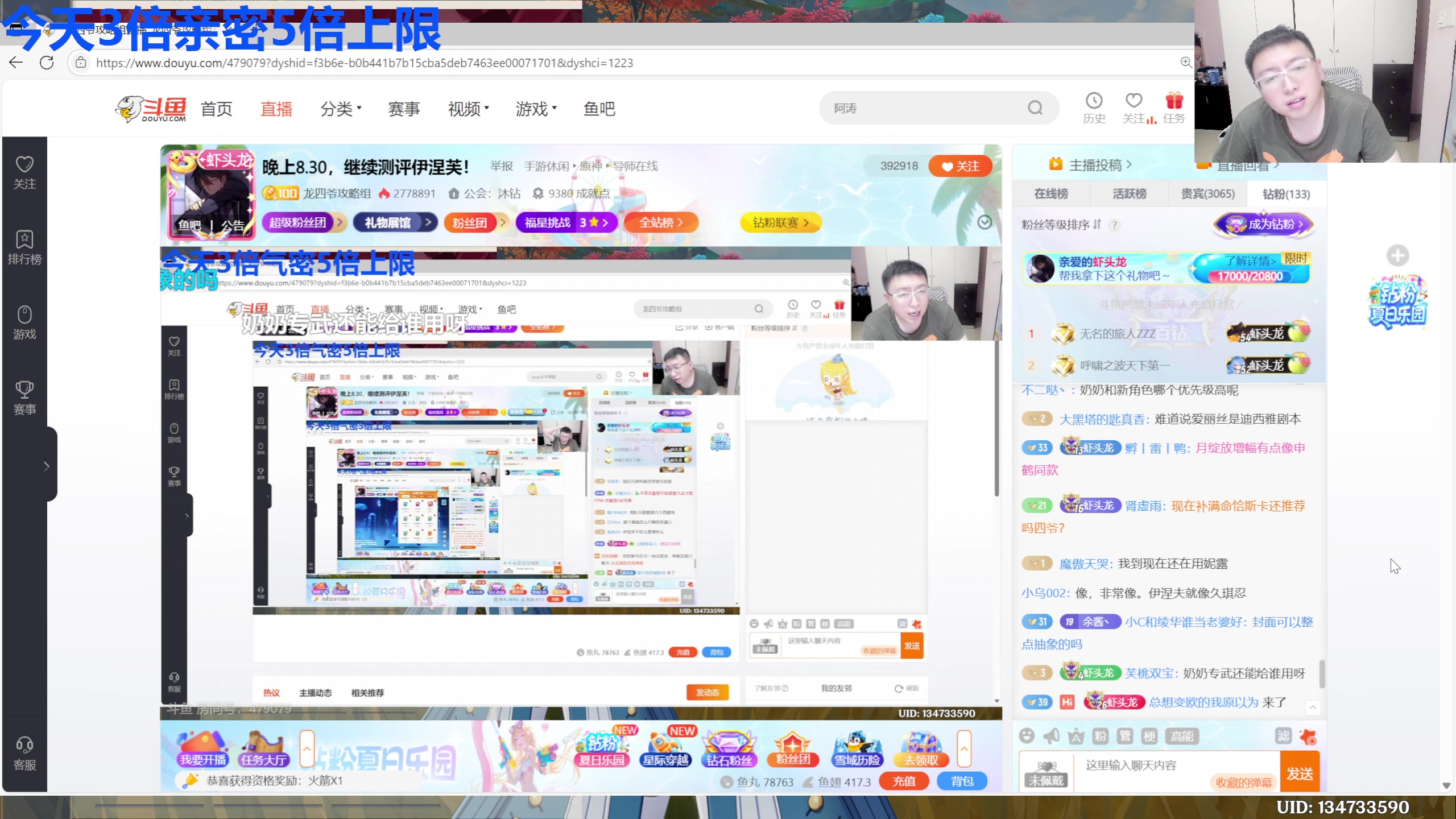Open the 去领取 treasure chest icon
The width and height of the screenshot is (1456, 819).
coord(921,748)
